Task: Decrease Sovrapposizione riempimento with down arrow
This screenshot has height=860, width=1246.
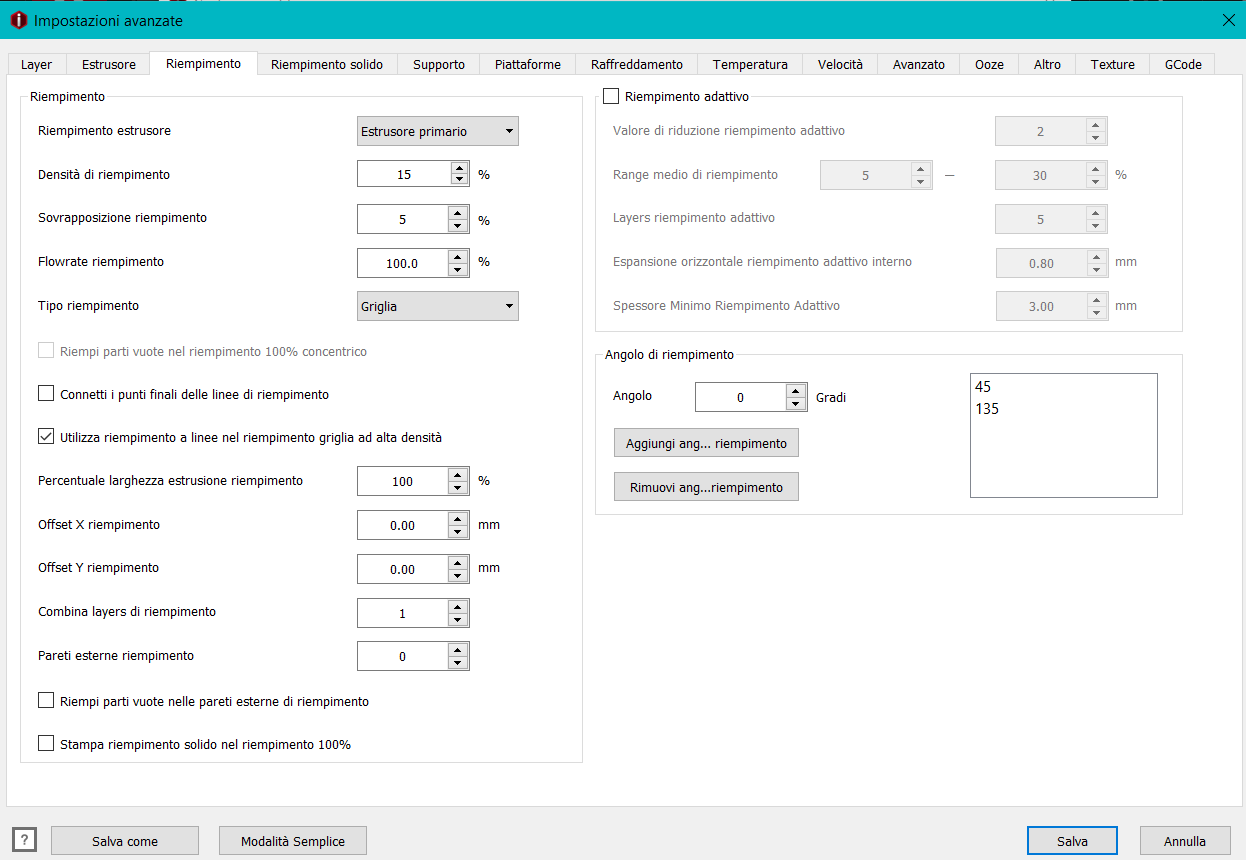Action: pyautogui.click(x=459, y=225)
